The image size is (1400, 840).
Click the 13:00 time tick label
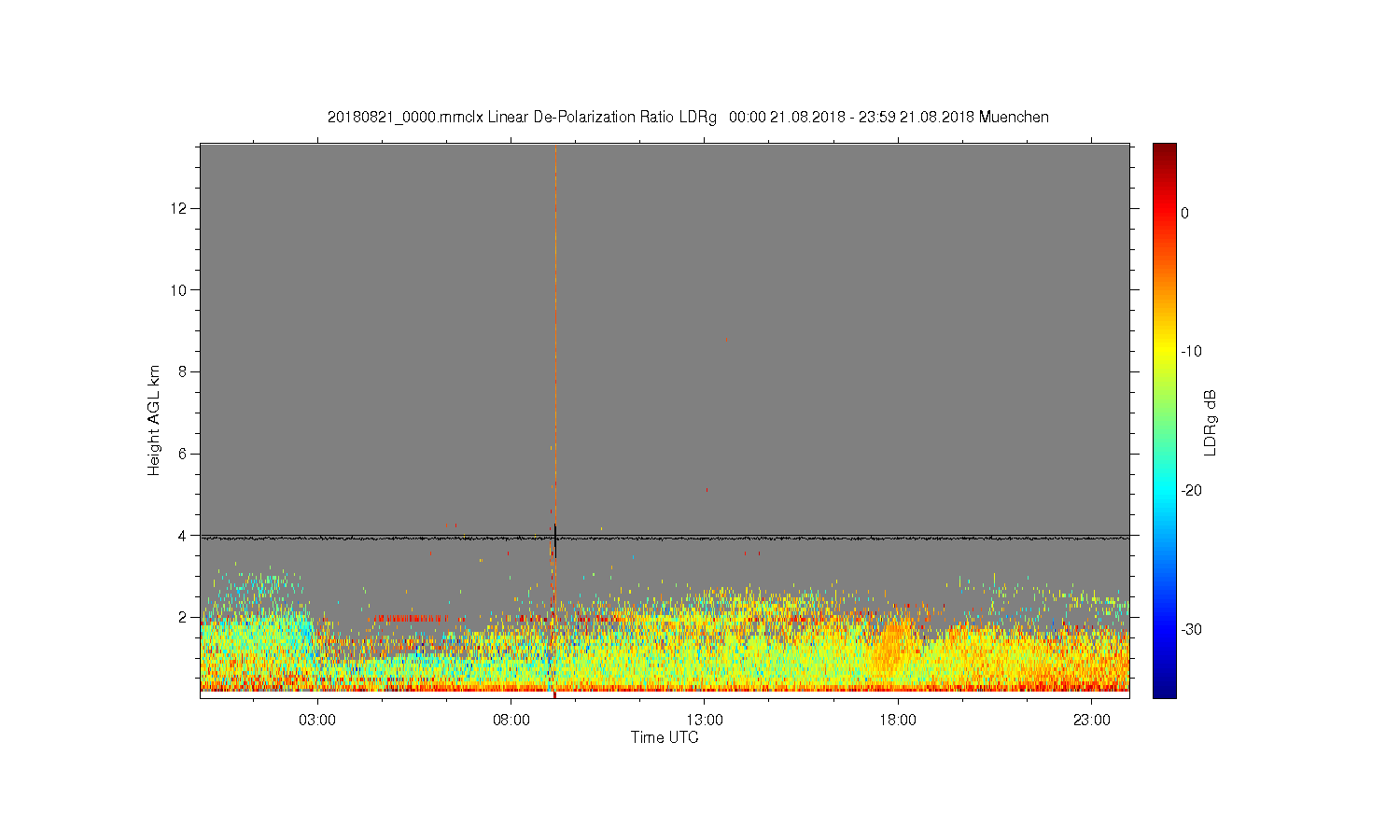click(705, 721)
